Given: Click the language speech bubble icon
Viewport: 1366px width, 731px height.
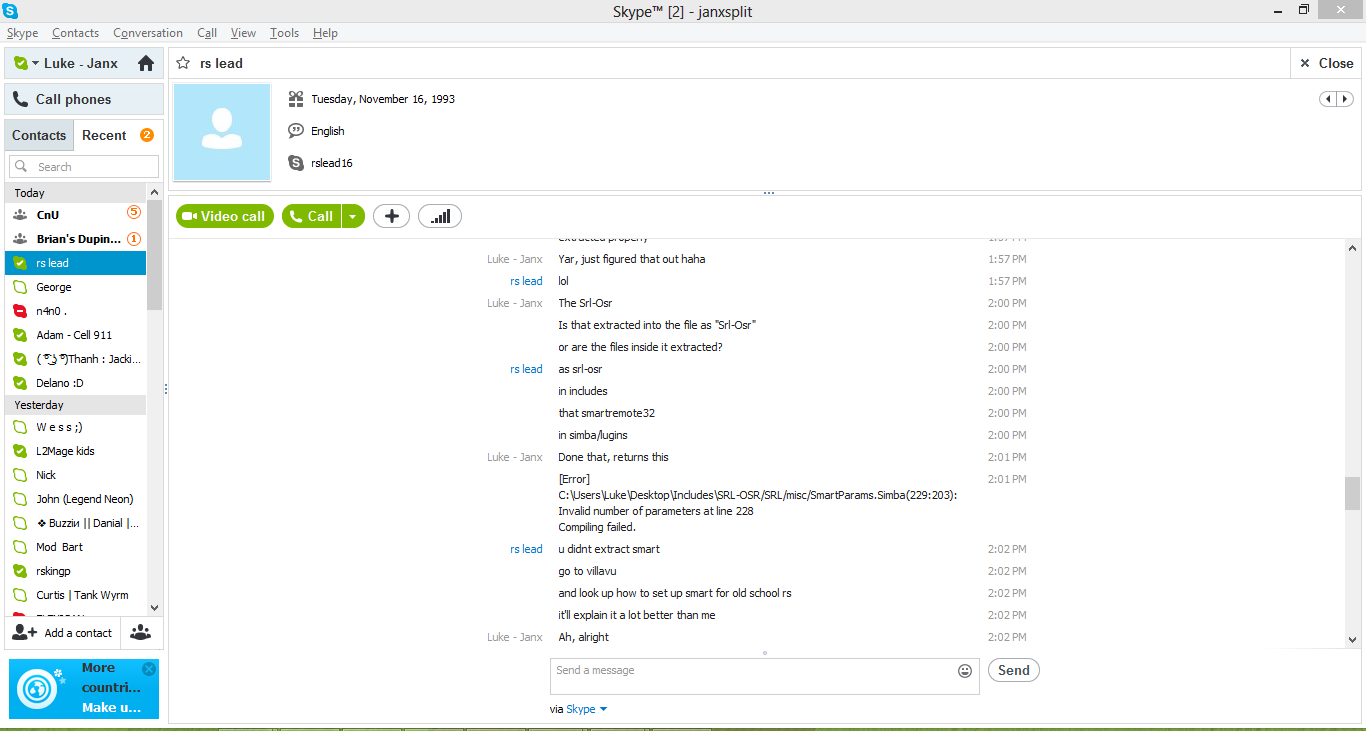Looking at the screenshot, I should point(296,131).
